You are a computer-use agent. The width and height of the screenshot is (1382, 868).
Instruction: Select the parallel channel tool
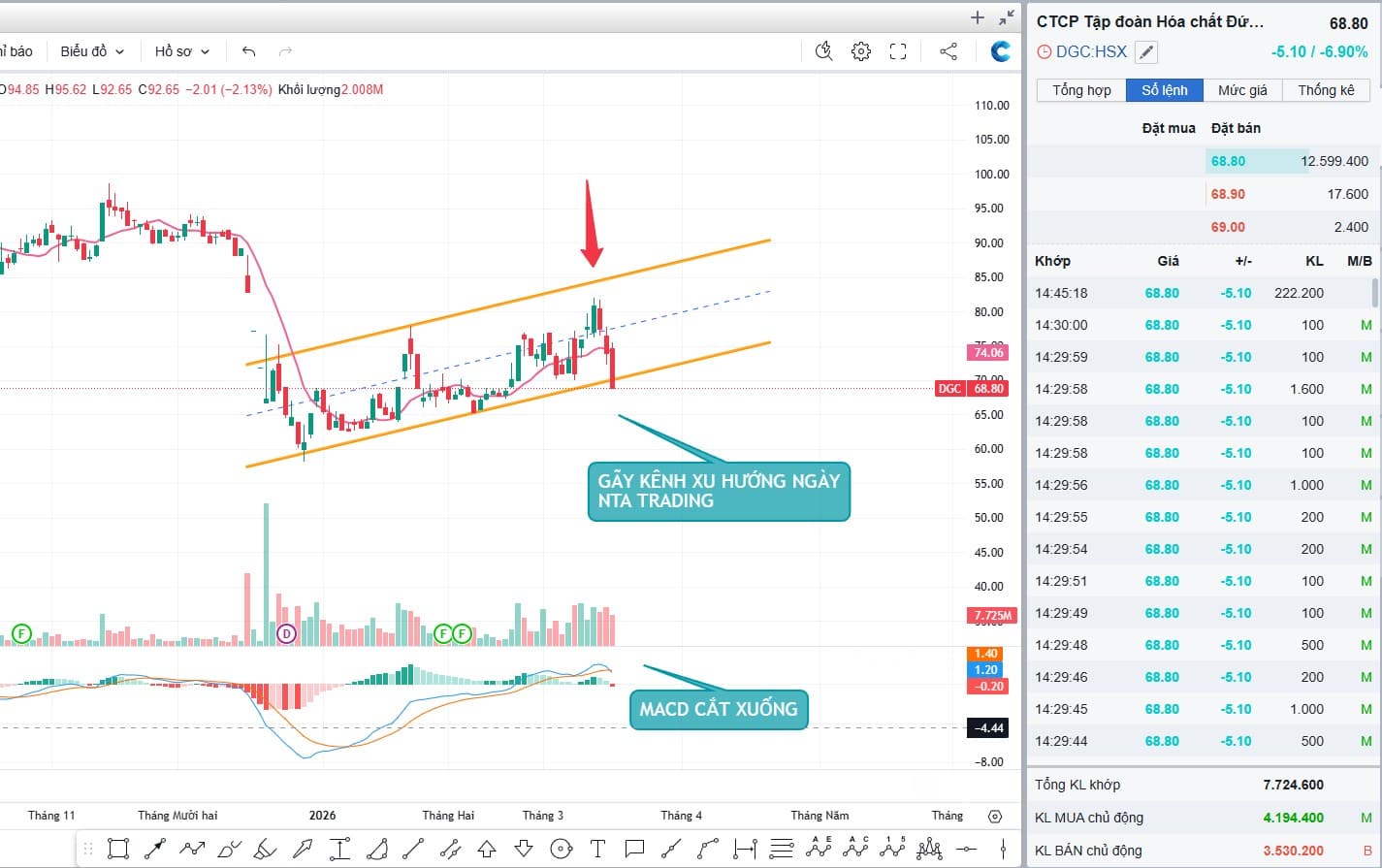point(450,850)
